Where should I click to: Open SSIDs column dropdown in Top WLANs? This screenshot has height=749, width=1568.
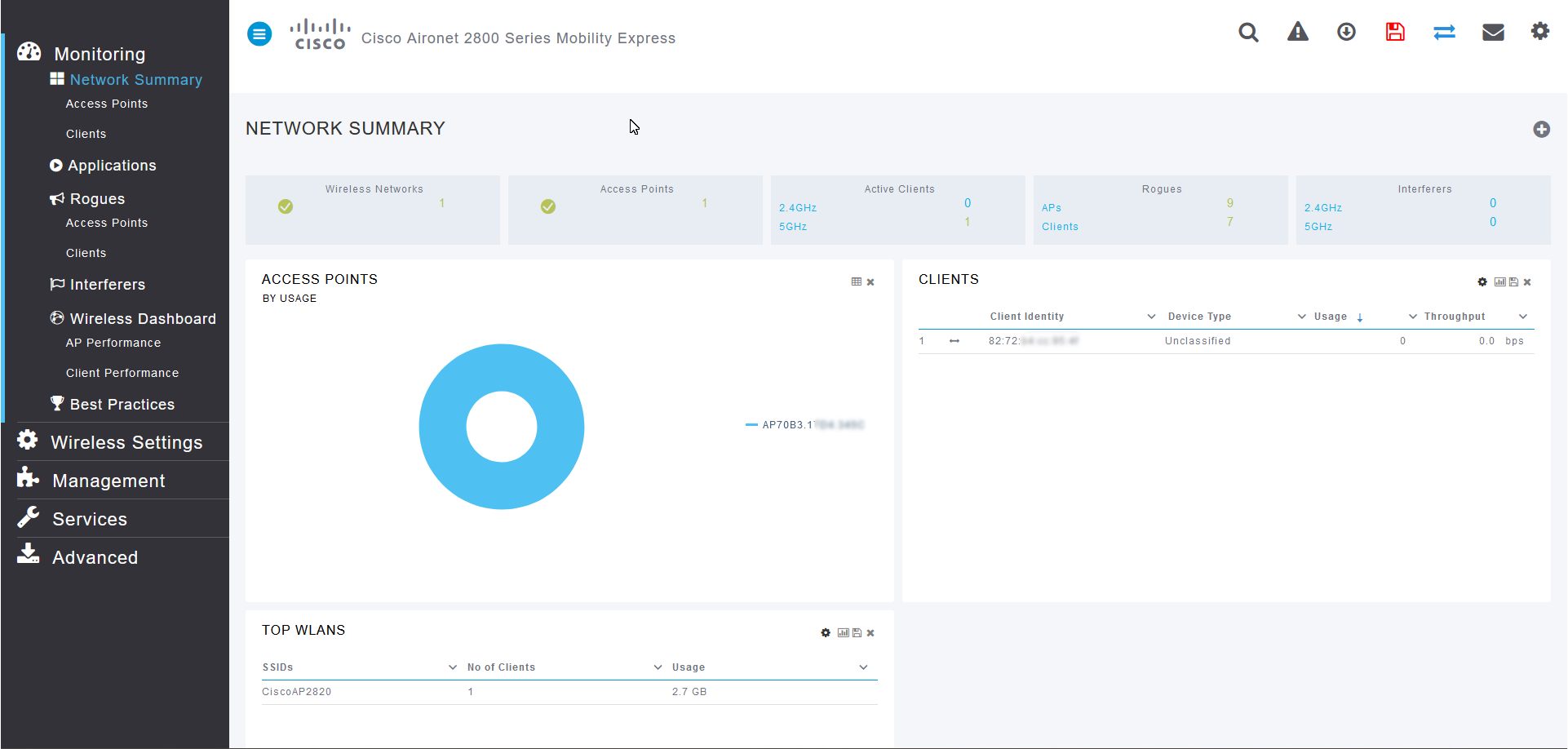[453, 667]
